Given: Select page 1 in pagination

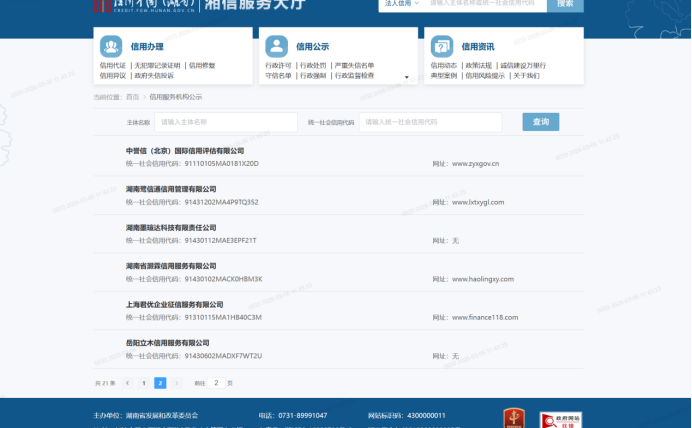Looking at the screenshot, I should click(x=144, y=383).
